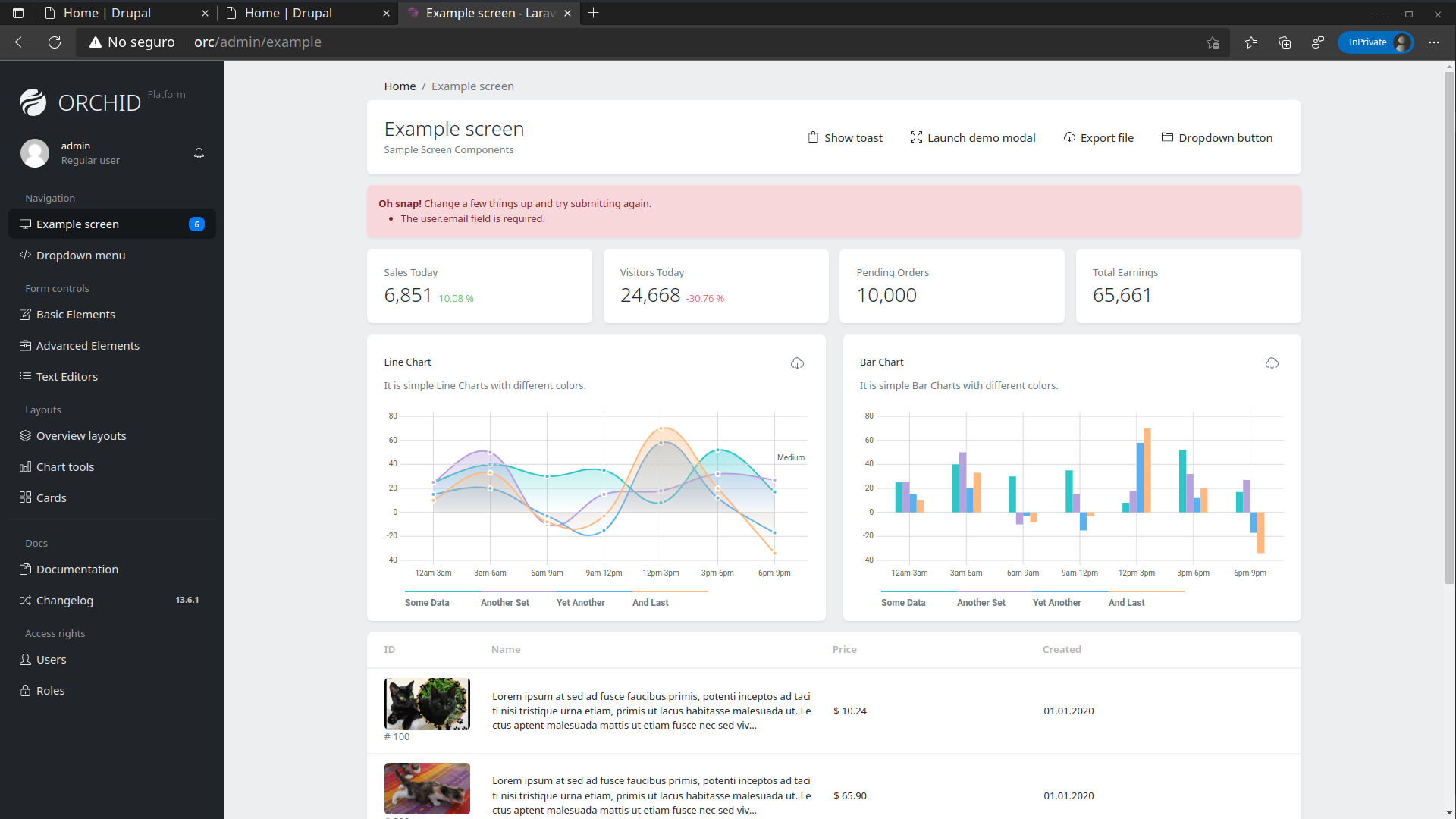This screenshot has height=819, width=1456.
Task: Click the ORCHID logo icon
Action: point(33,102)
